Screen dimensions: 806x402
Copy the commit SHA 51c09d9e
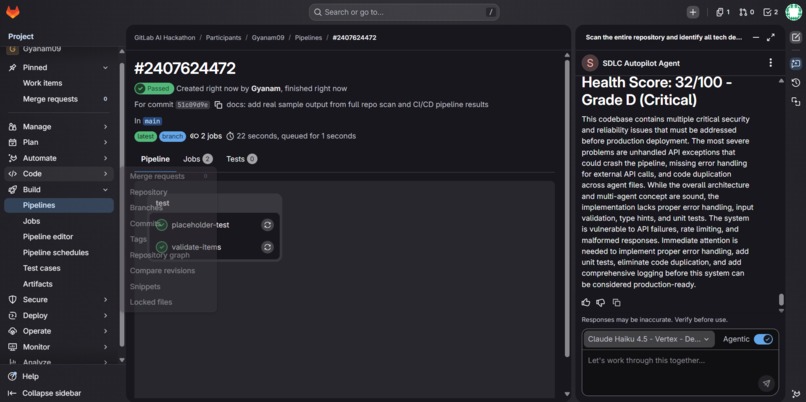point(218,105)
